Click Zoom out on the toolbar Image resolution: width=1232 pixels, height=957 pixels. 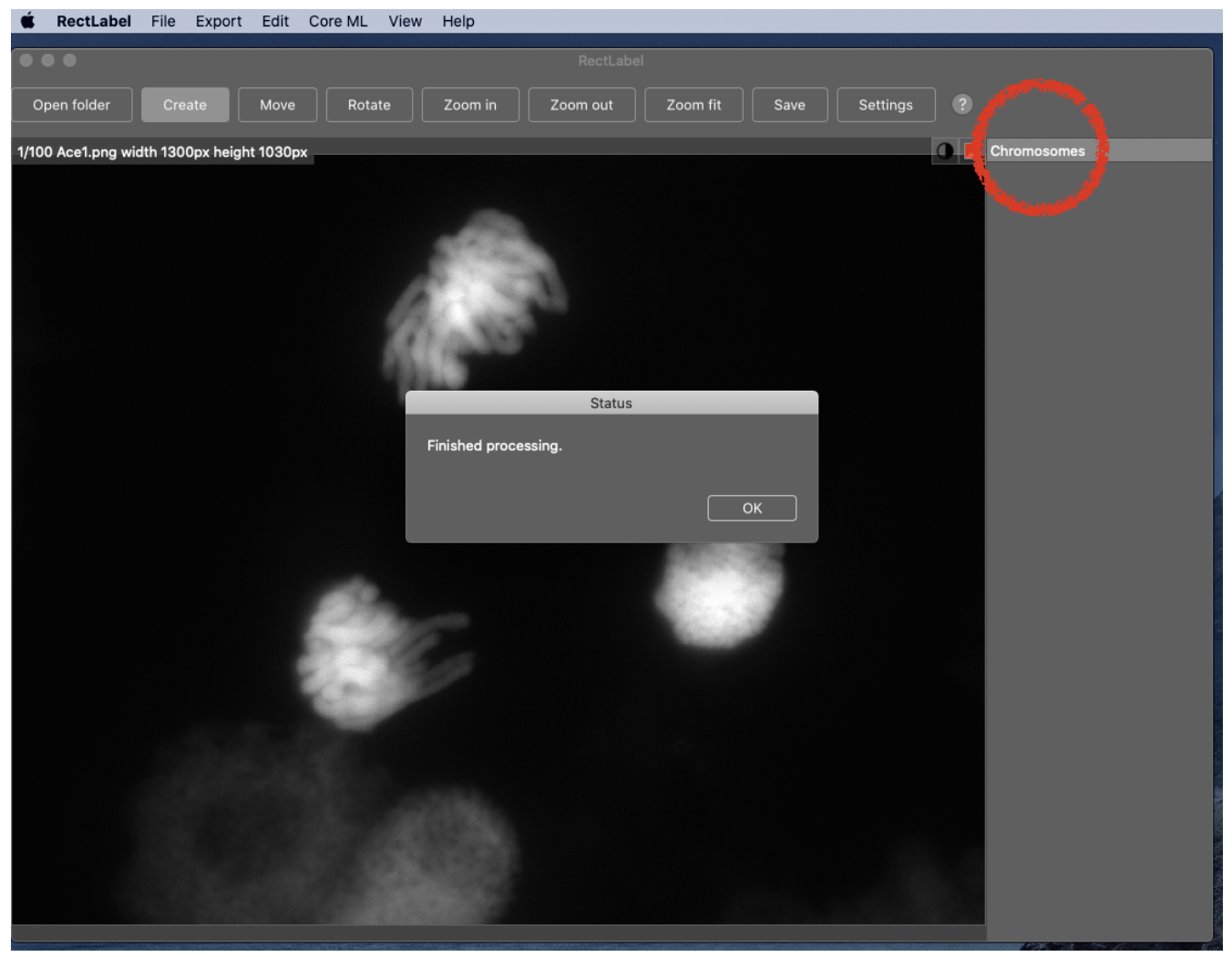(x=581, y=105)
